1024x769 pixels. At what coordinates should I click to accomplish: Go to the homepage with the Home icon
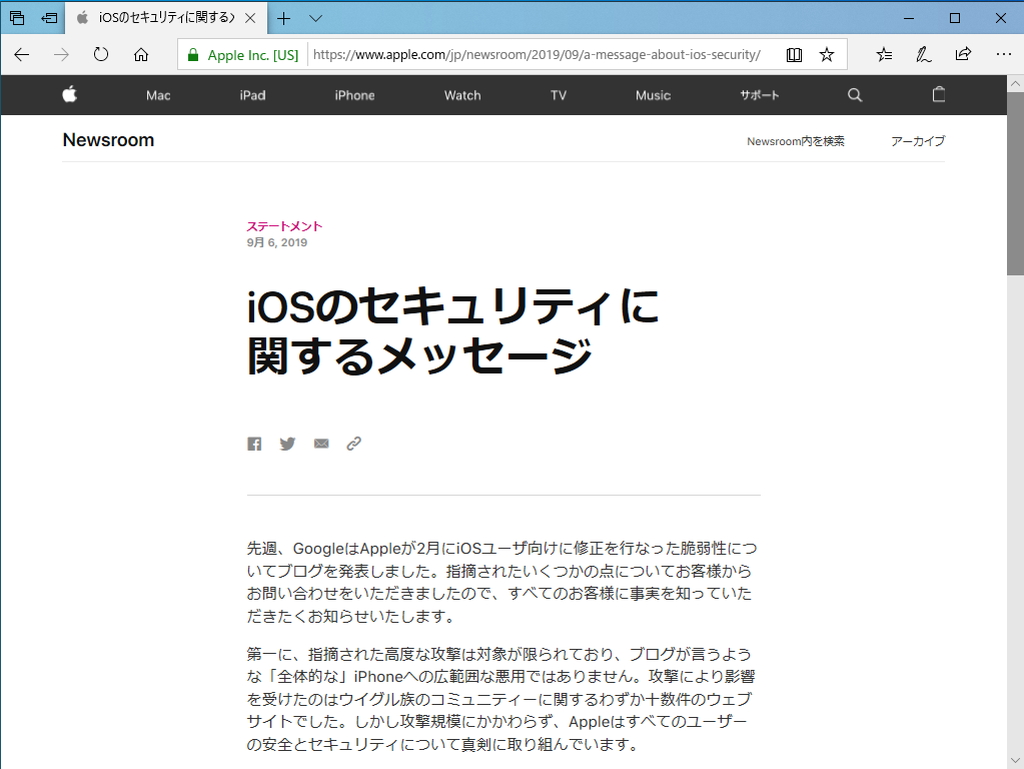(x=139, y=55)
